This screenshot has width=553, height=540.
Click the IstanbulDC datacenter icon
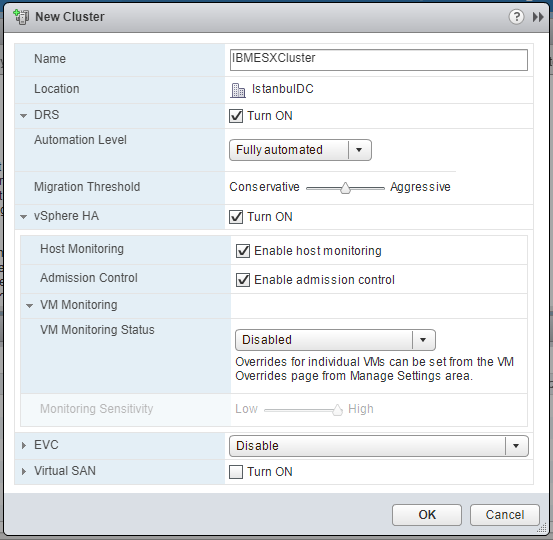click(238, 90)
